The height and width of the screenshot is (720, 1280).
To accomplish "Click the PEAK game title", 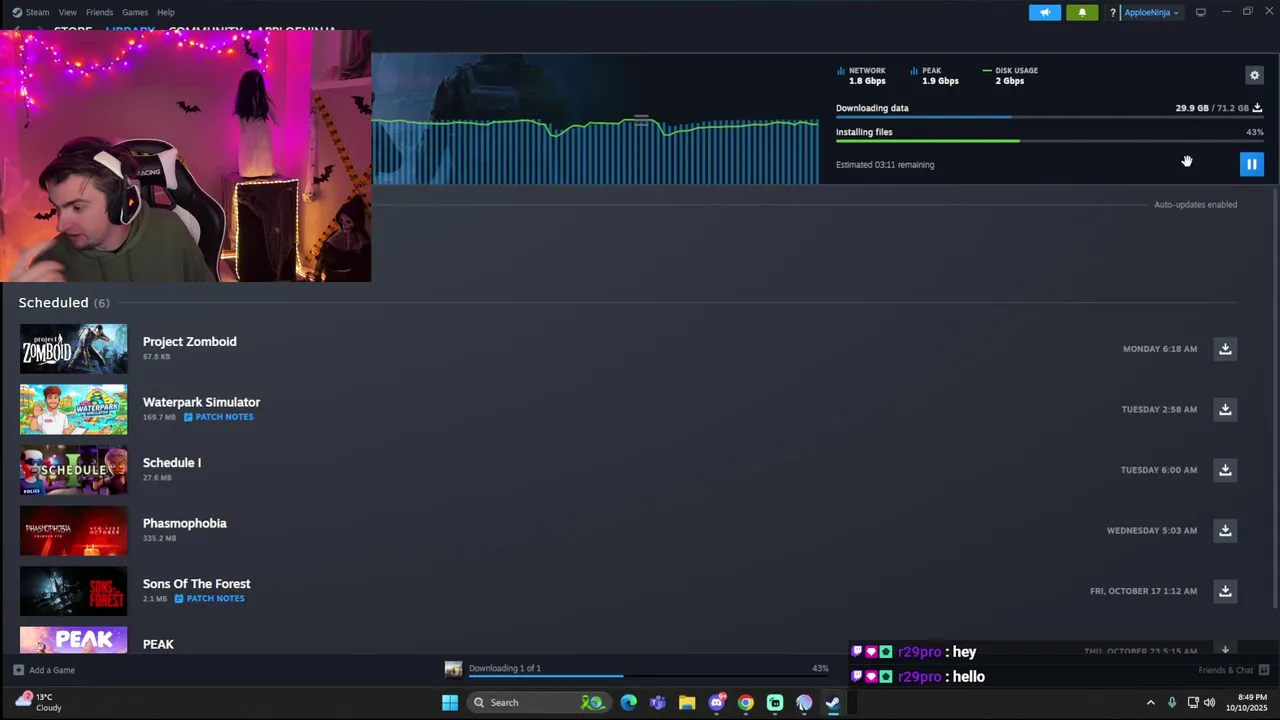I will click(x=158, y=645).
